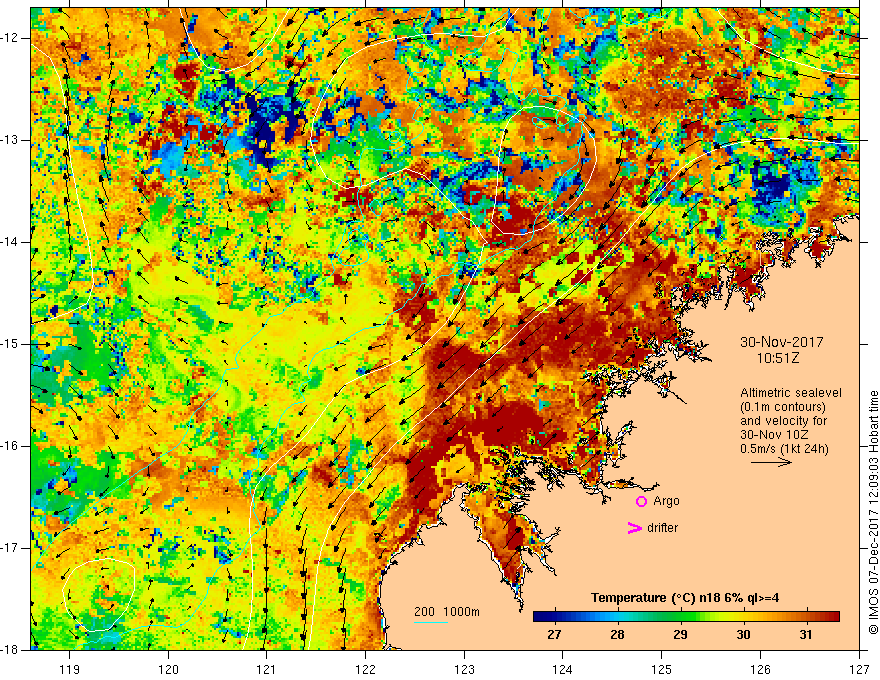The image size is (880, 680).
Task: Click longitude axis label '122'
Action: coord(365,669)
